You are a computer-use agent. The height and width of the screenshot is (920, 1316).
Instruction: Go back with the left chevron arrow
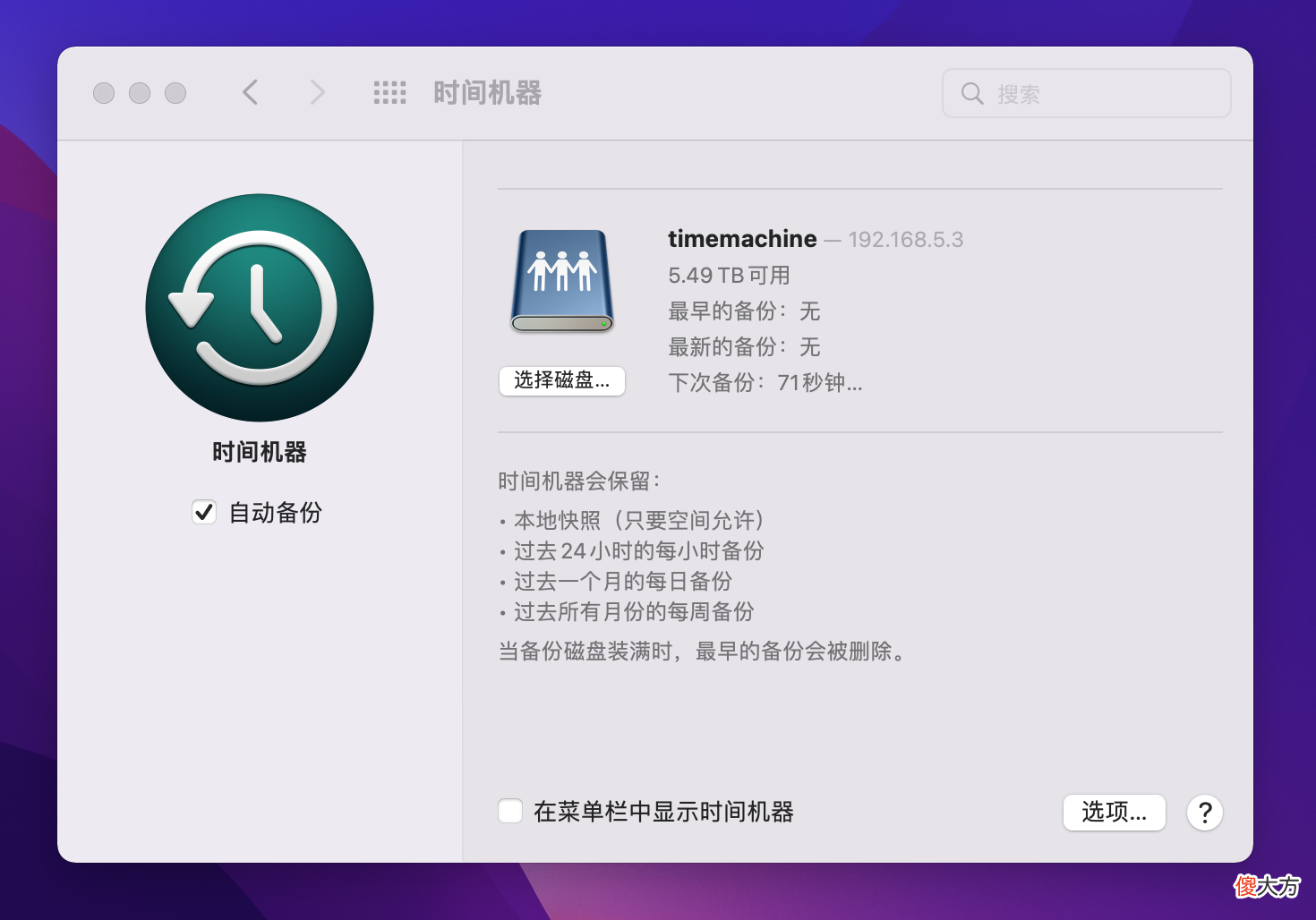click(x=251, y=92)
